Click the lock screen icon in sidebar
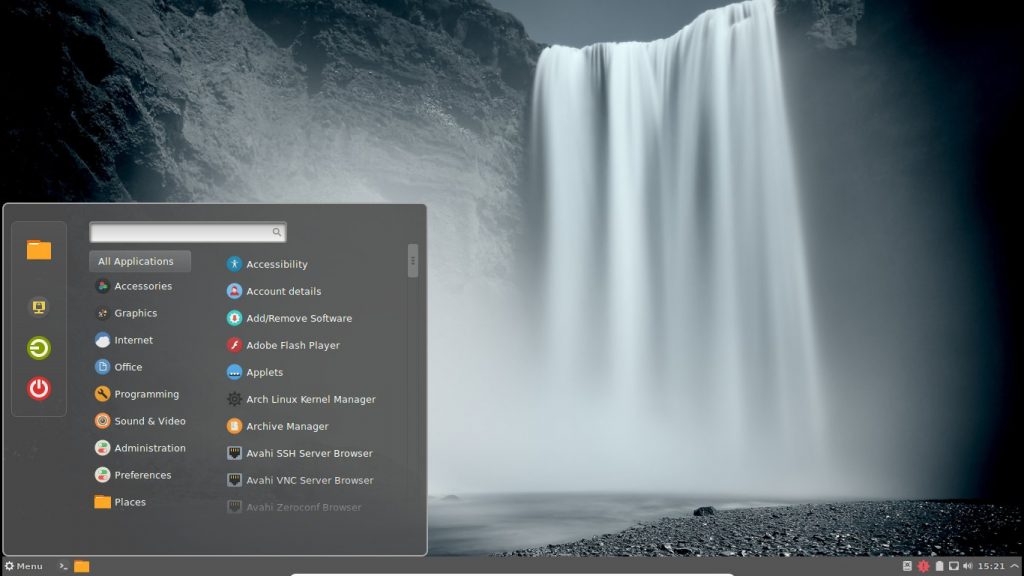This screenshot has height=576, width=1024. pos(39,307)
